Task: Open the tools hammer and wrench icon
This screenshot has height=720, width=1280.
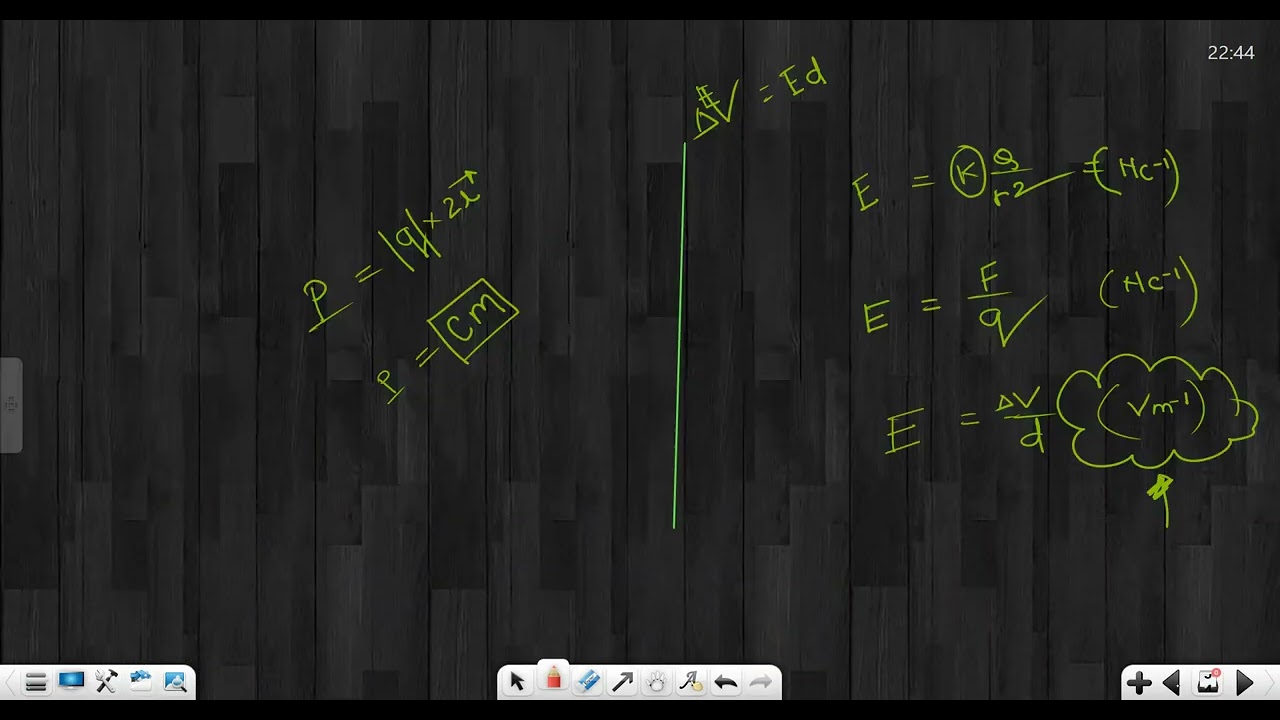Action: tap(106, 682)
